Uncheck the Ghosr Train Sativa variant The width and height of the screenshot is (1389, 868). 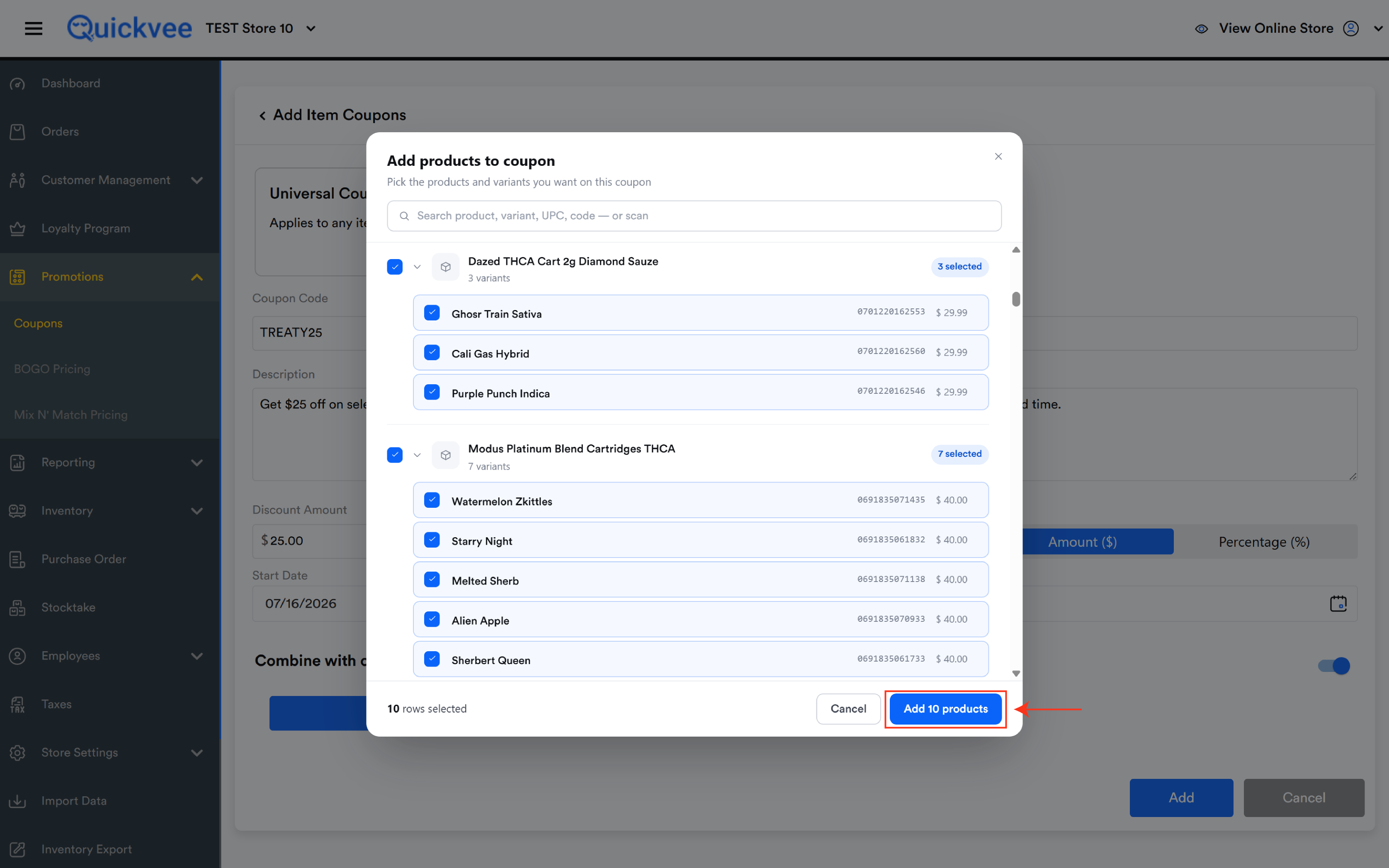tap(432, 313)
